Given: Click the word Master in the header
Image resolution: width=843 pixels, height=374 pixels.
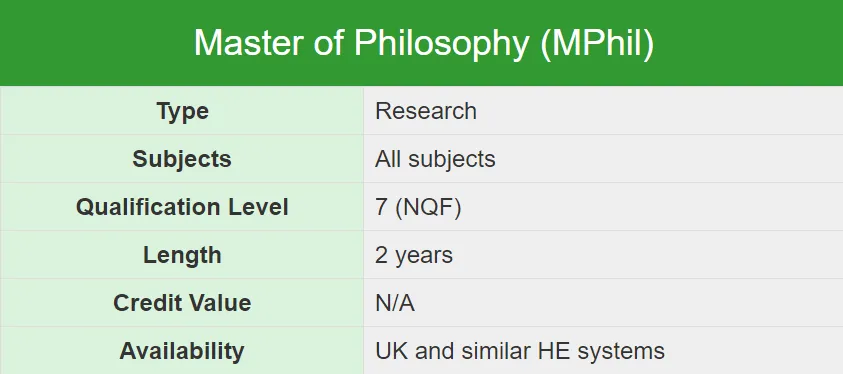Looking at the screenshot, I should (x=249, y=42).
